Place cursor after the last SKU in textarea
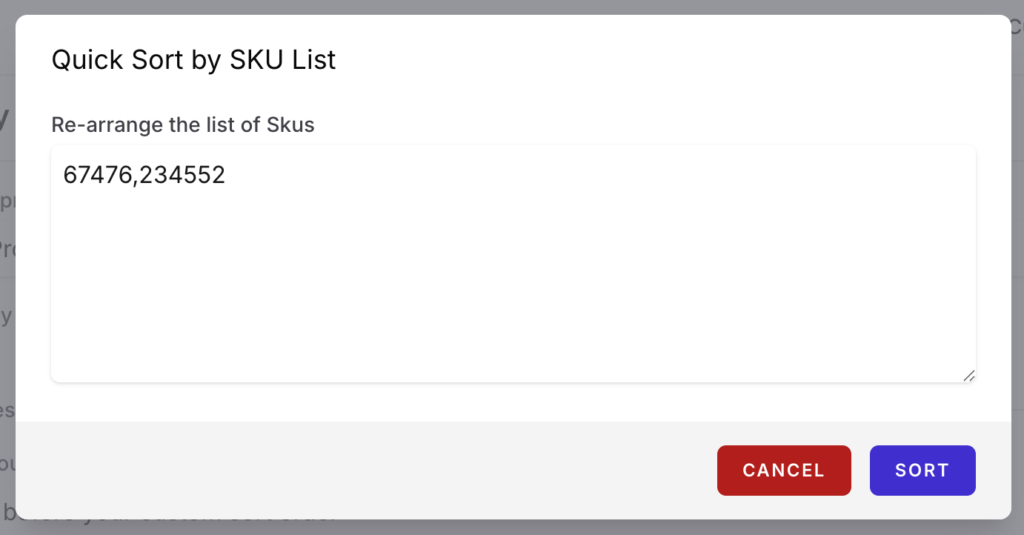Viewport: 1024px width, 535px height. [x=227, y=176]
